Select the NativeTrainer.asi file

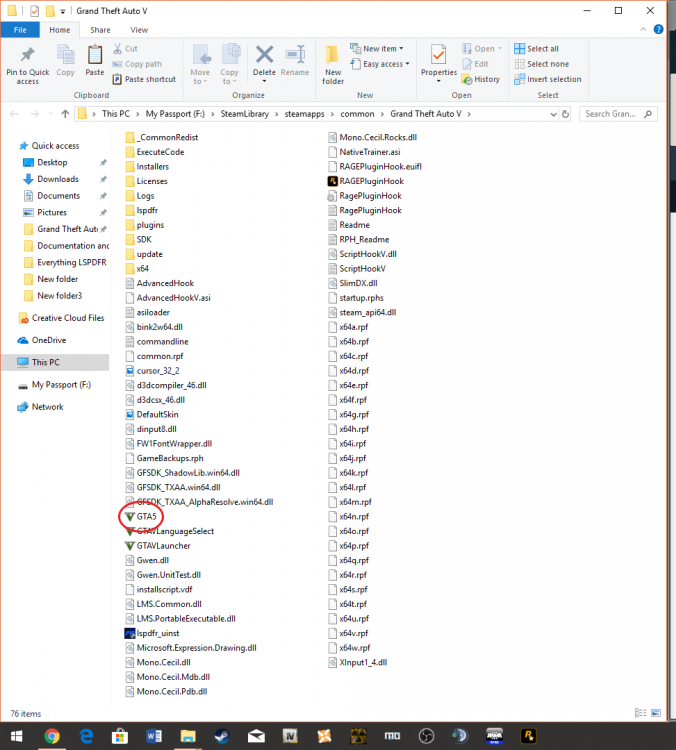pyautogui.click(x=364, y=152)
